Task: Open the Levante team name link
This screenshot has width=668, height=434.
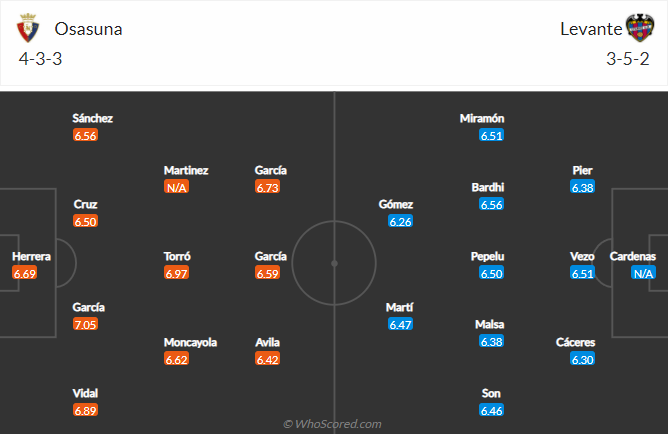Action: coord(589,29)
